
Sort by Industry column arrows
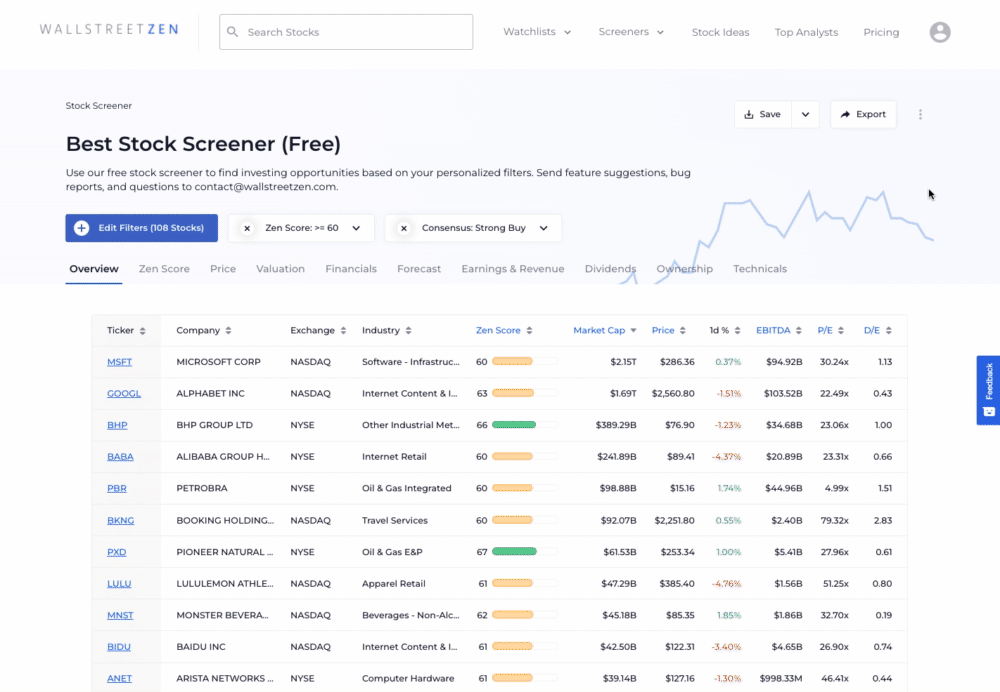pos(408,330)
